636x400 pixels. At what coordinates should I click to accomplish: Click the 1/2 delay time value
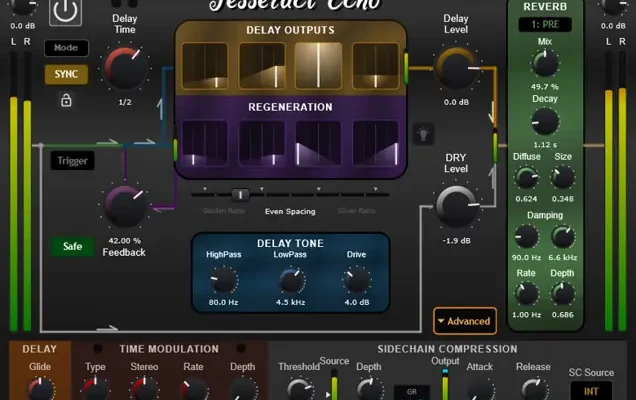pyautogui.click(x=125, y=102)
